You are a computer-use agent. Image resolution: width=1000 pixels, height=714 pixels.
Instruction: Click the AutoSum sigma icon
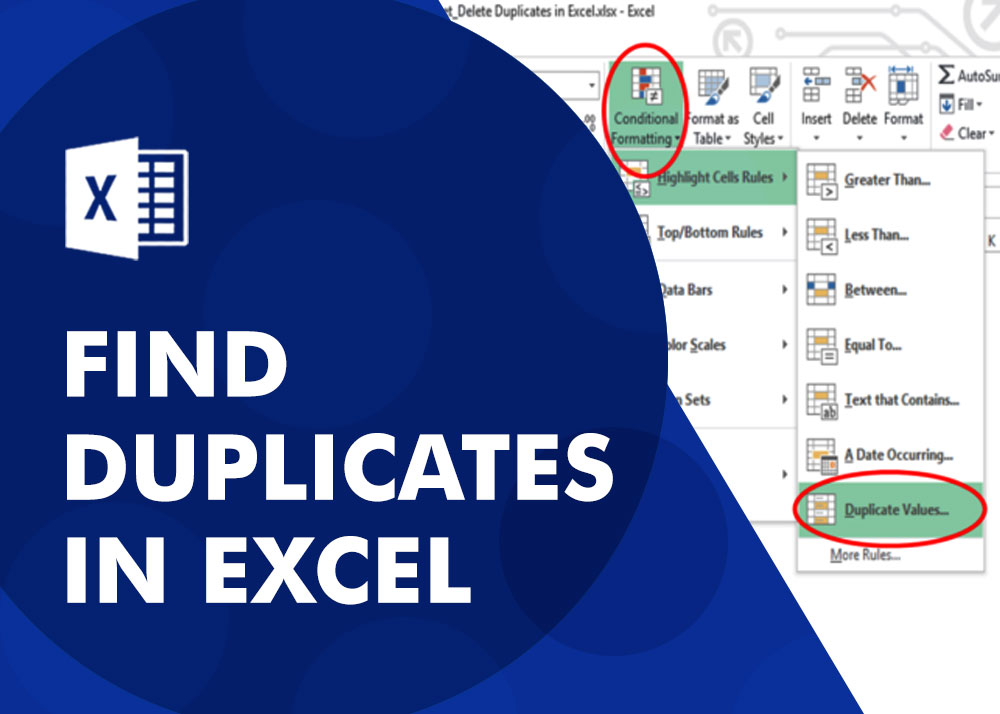(946, 75)
